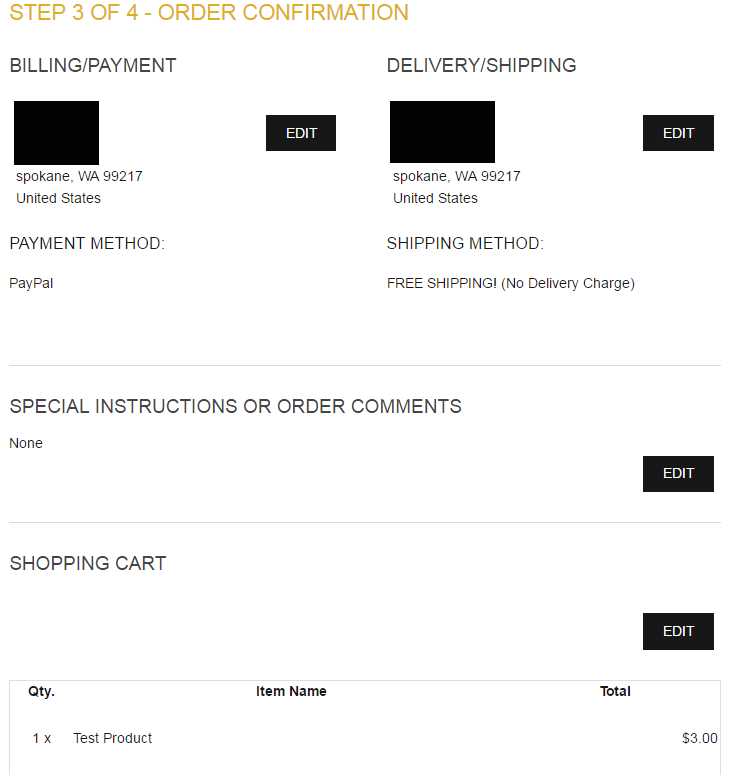
Task: Click the Step 3 of 4 heading
Action: [209, 13]
